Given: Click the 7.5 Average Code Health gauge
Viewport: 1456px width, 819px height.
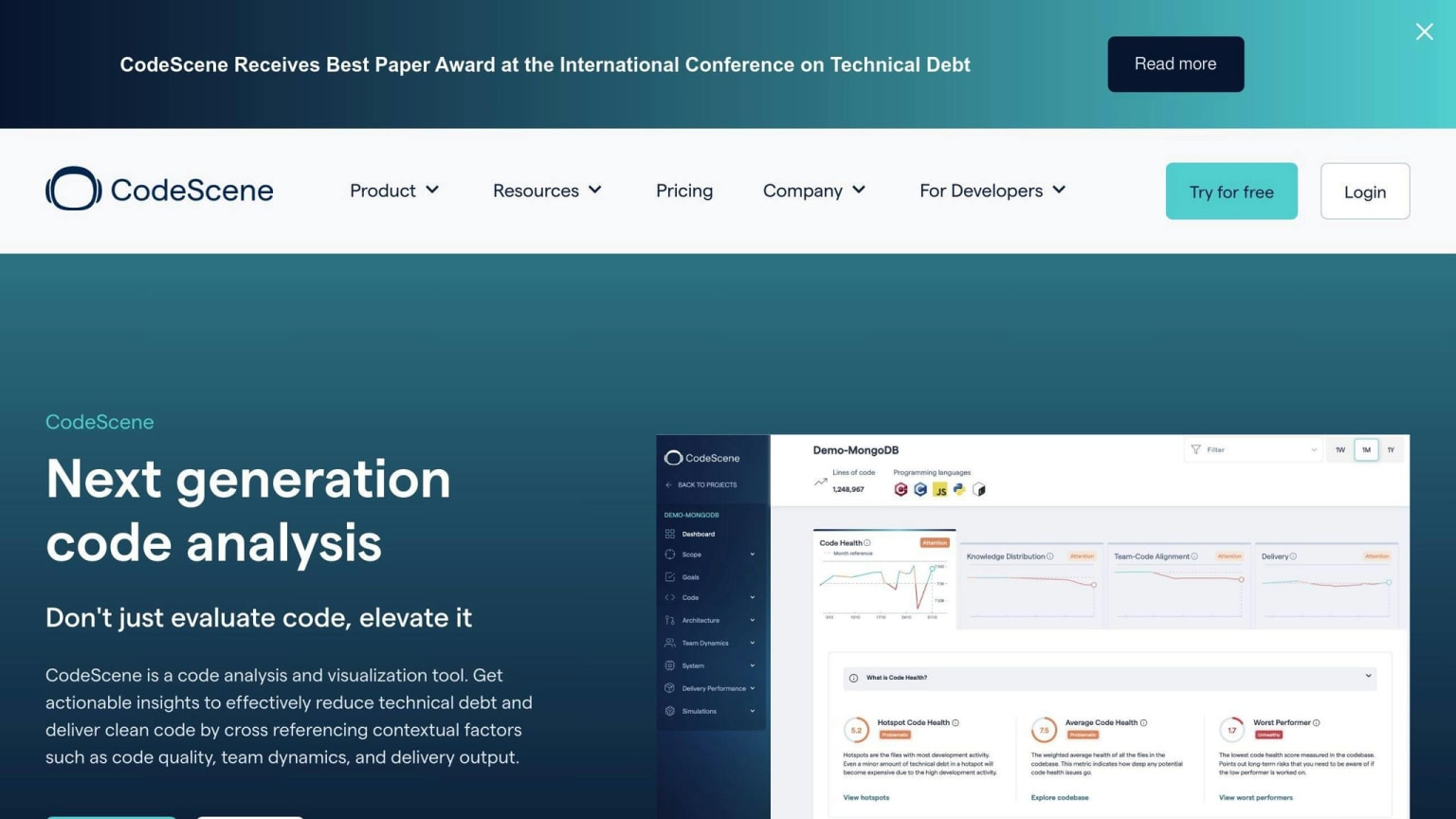Looking at the screenshot, I should click(1044, 730).
